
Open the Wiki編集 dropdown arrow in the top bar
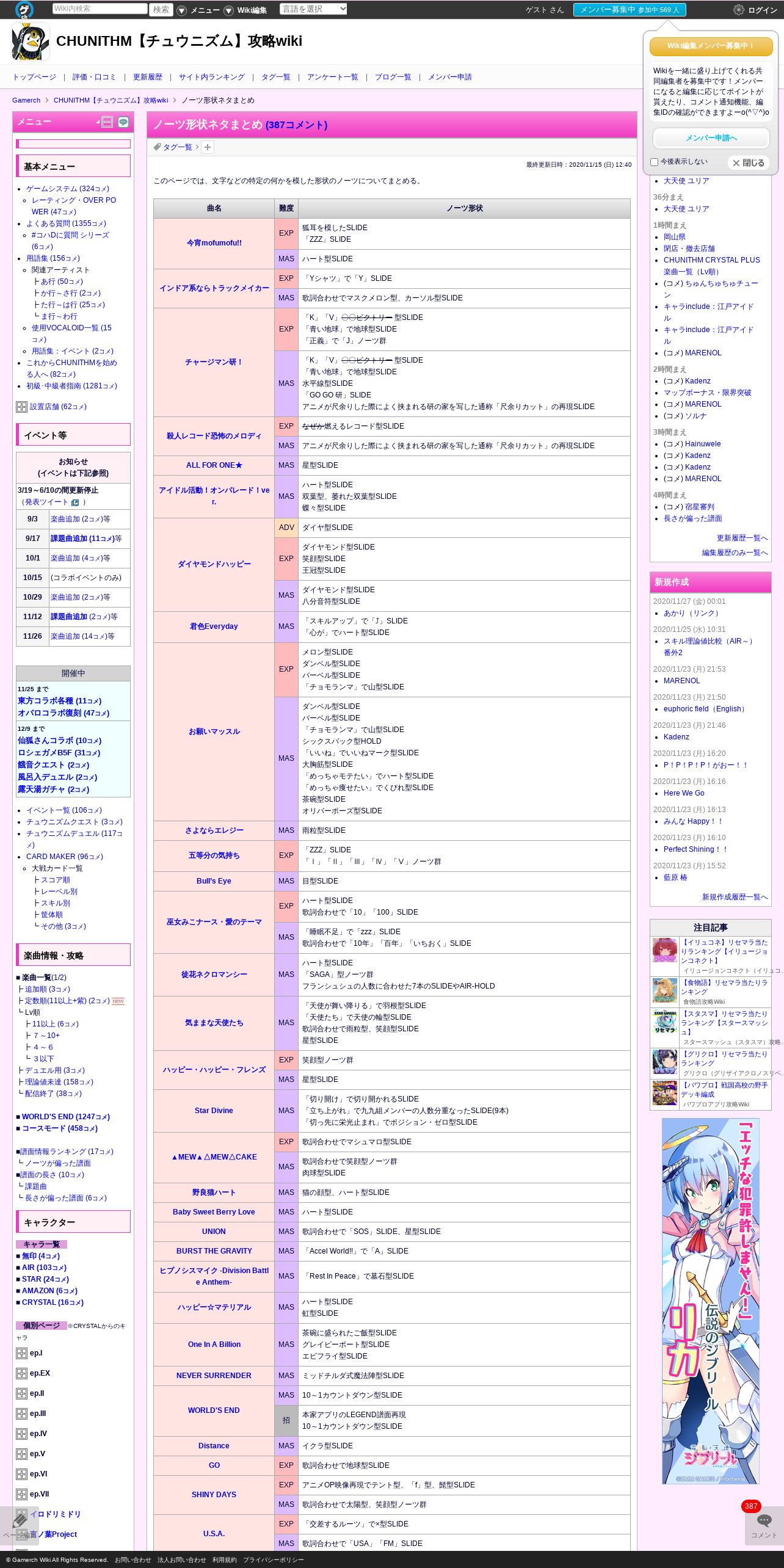[x=228, y=10]
